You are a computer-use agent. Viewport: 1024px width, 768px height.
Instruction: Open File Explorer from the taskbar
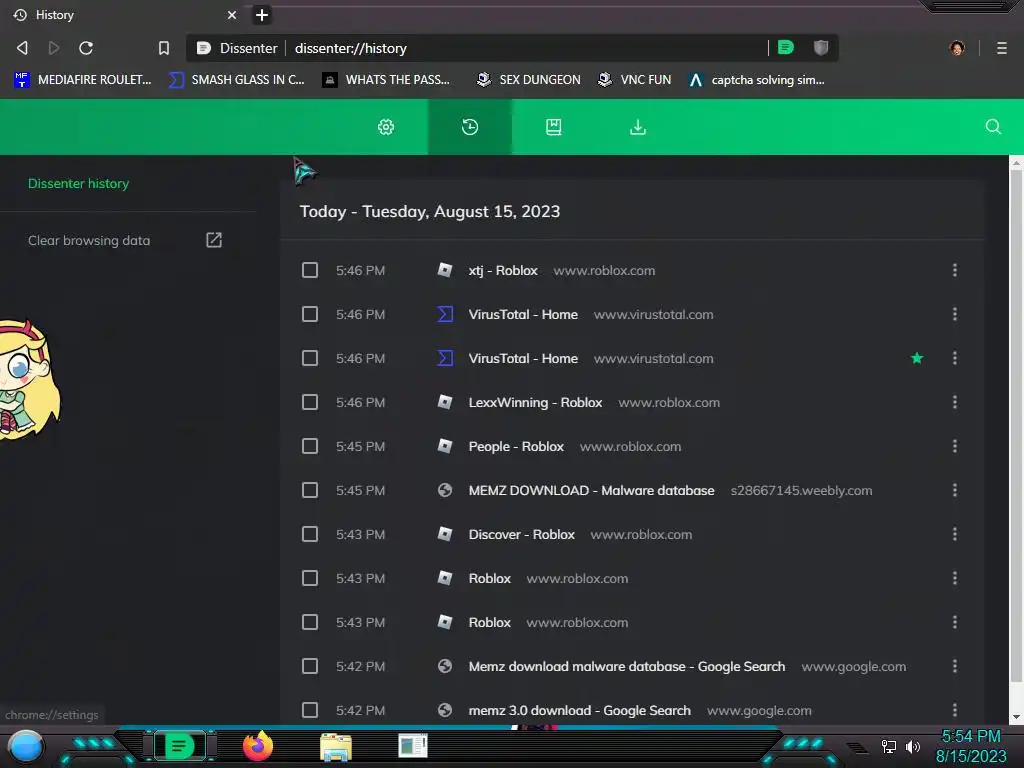[x=336, y=746]
